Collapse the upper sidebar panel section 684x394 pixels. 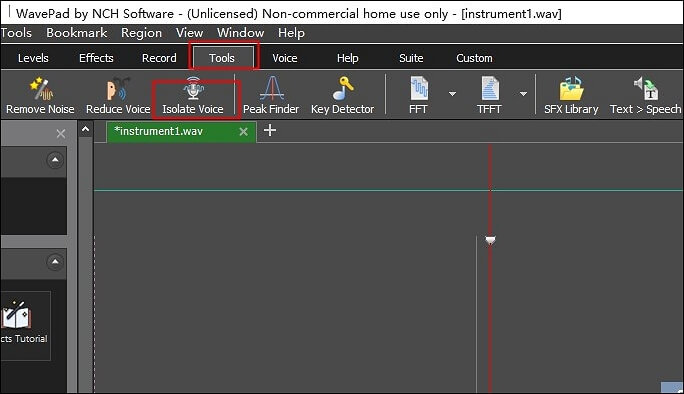coord(55,160)
